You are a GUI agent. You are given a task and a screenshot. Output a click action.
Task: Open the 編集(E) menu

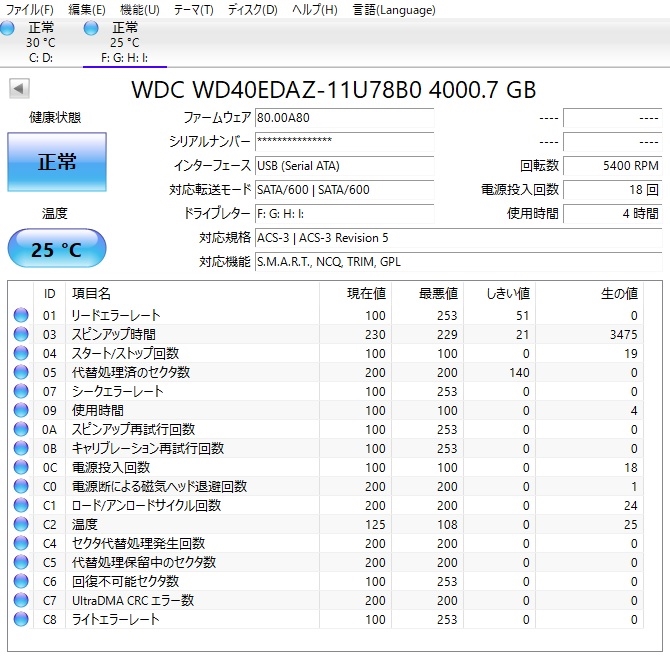coord(87,9)
